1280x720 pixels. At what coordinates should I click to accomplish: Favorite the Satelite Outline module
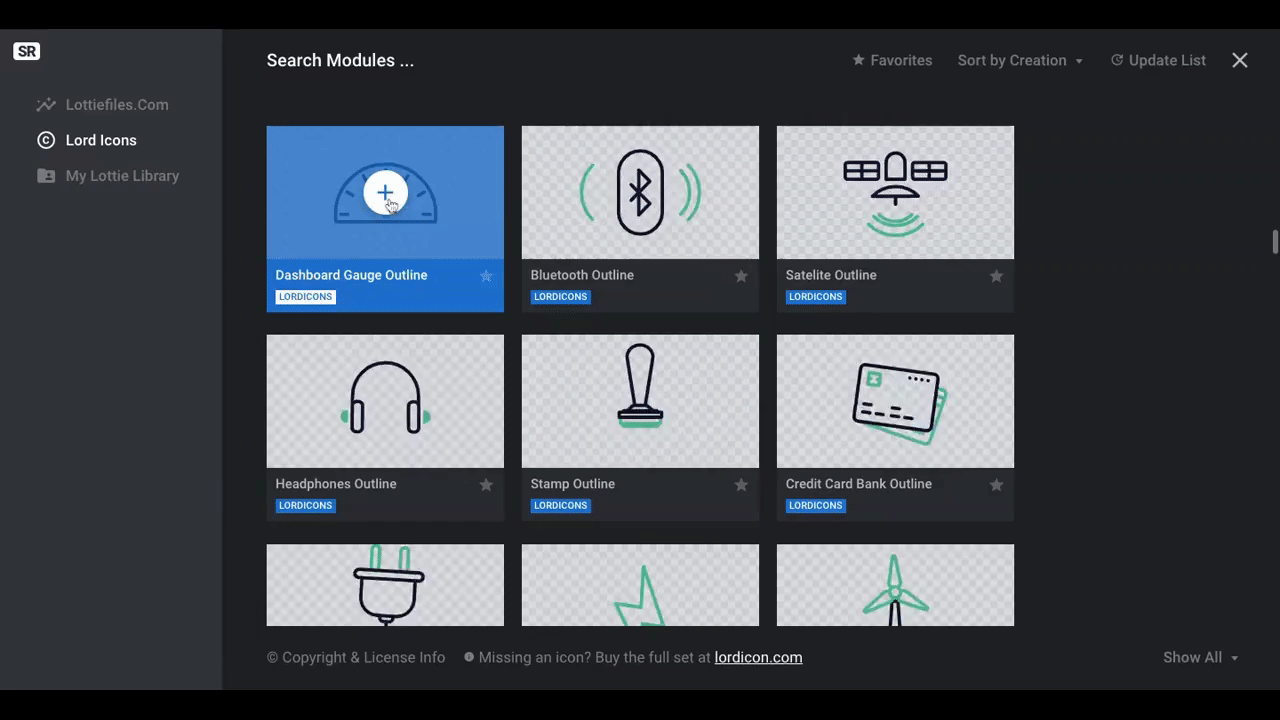[996, 276]
